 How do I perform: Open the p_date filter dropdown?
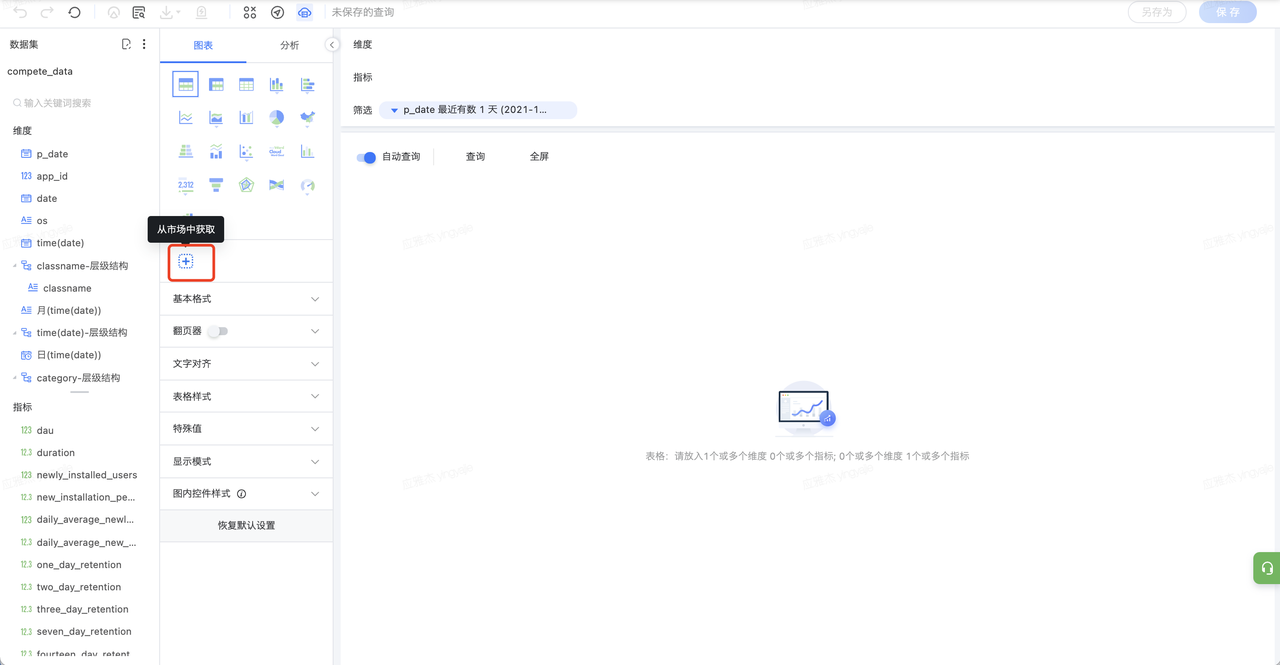(478, 110)
